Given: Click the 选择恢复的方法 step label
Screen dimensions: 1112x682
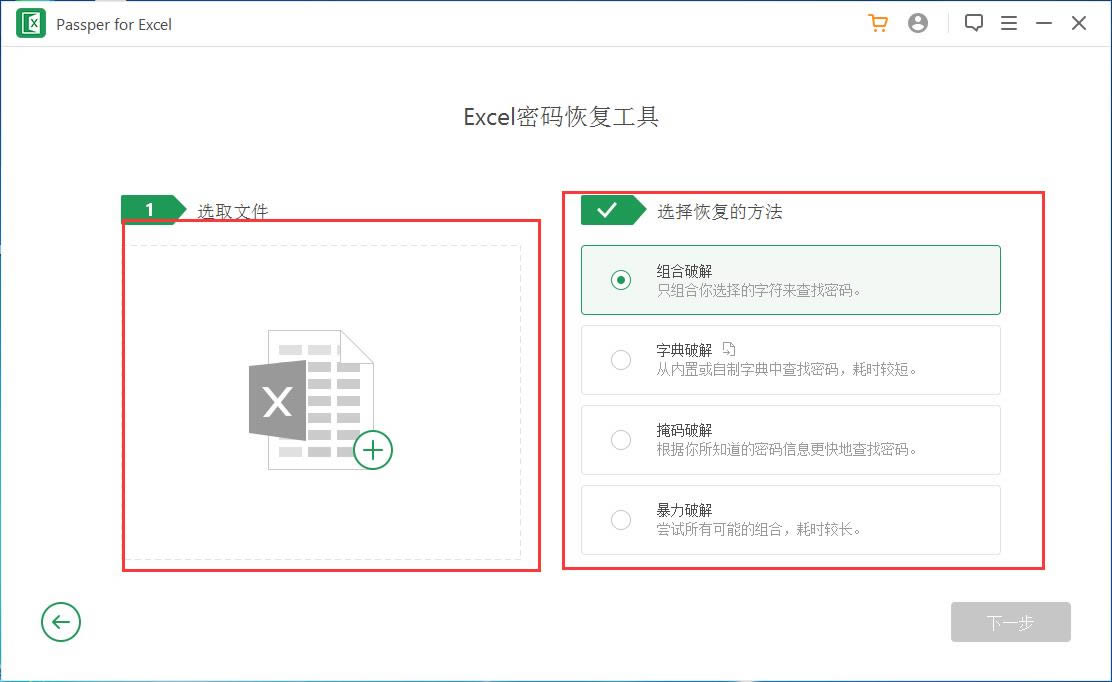Looking at the screenshot, I should [x=720, y=211].
